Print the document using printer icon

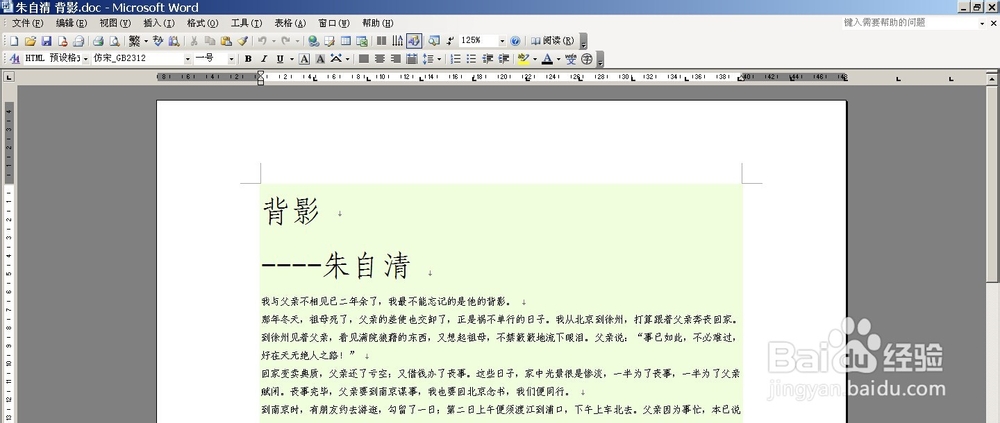(98, 41)
